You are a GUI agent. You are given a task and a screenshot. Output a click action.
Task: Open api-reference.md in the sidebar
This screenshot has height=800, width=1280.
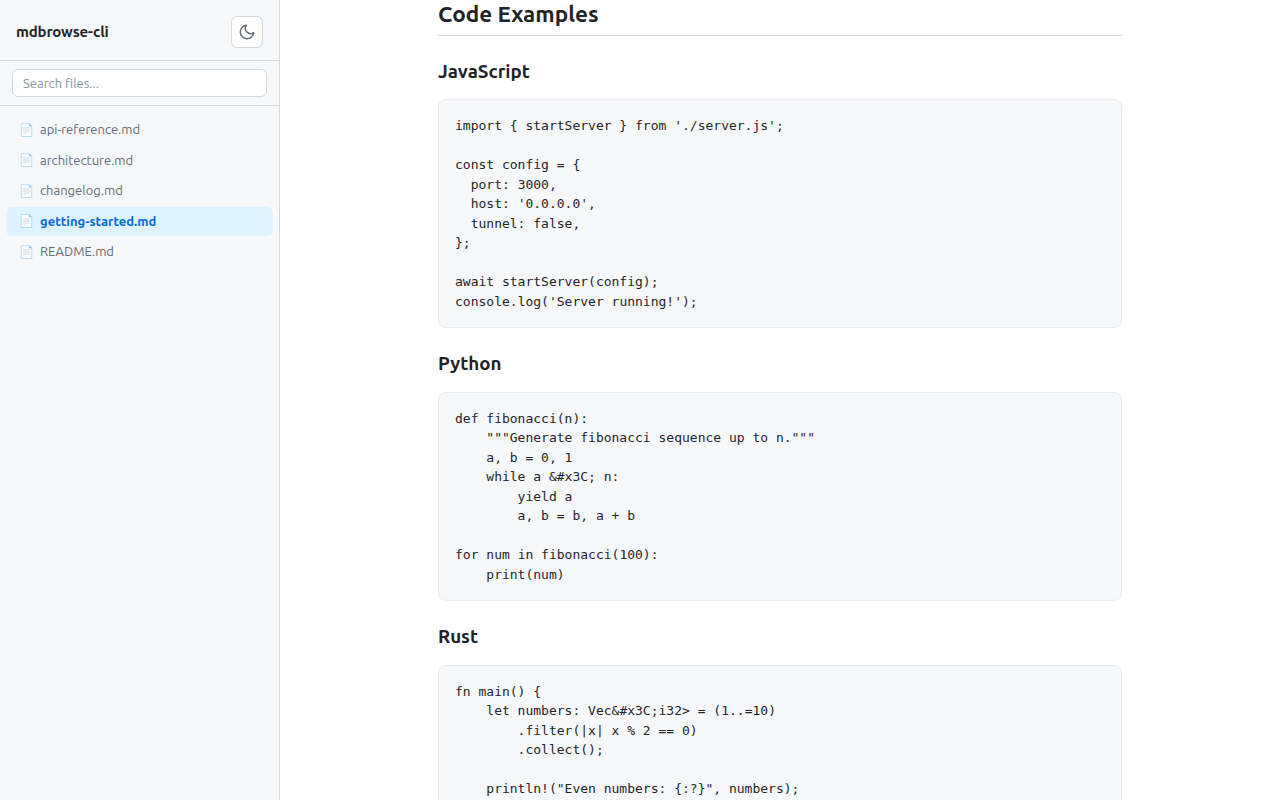point(139,129)
